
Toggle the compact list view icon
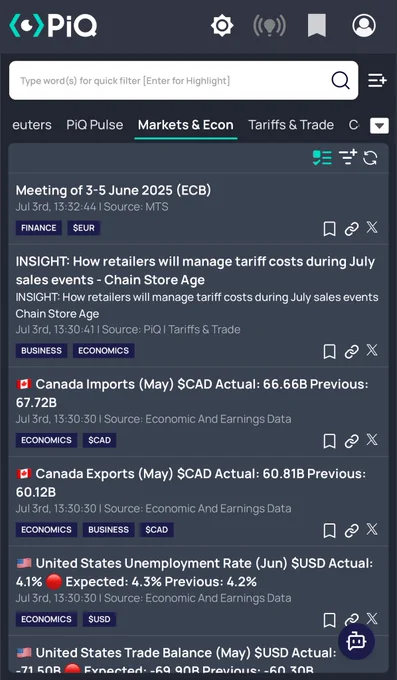pyautogui.click(x=322, y=158)
